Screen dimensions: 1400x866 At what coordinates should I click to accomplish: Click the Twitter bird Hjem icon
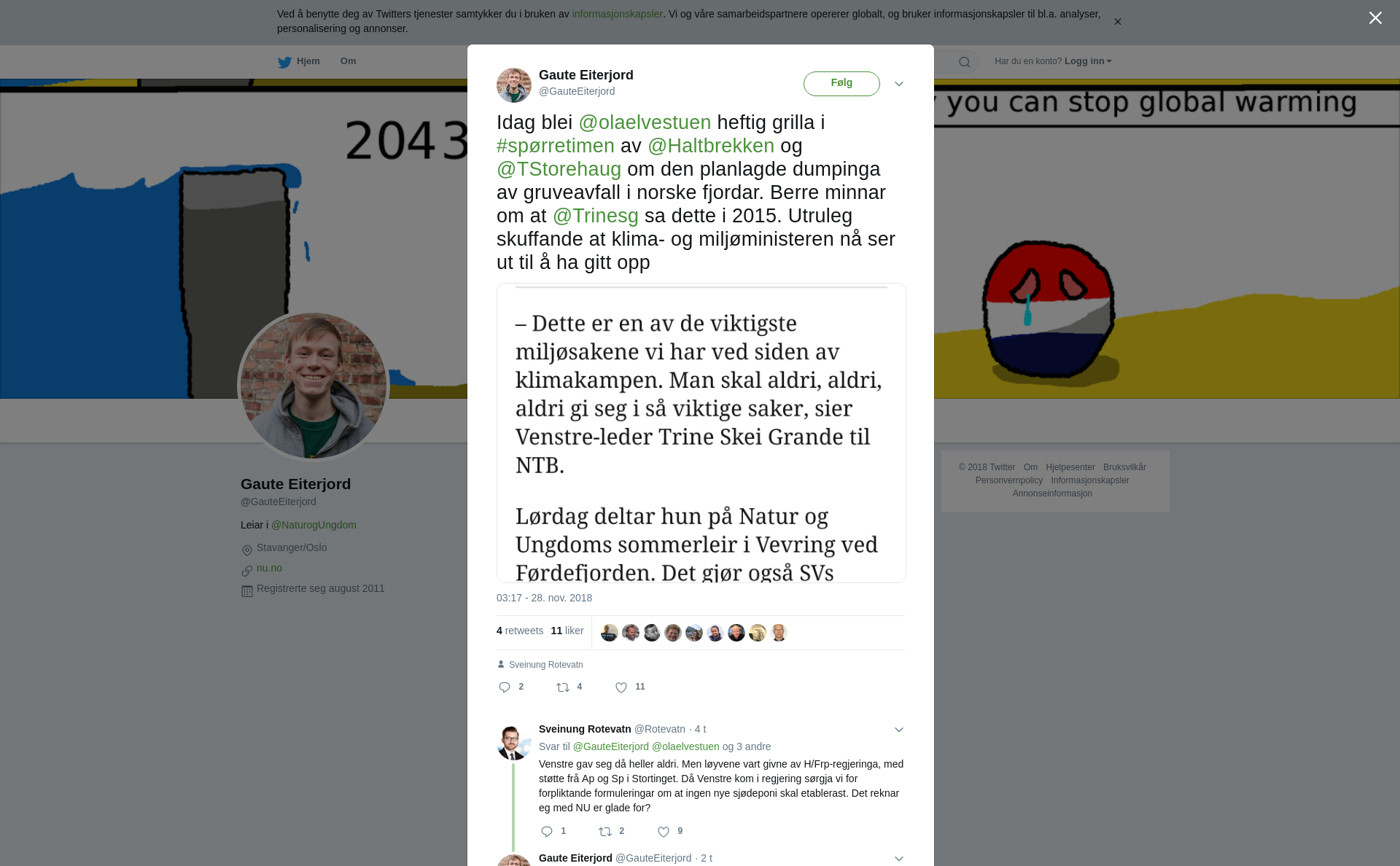click(x=284, y=62)
